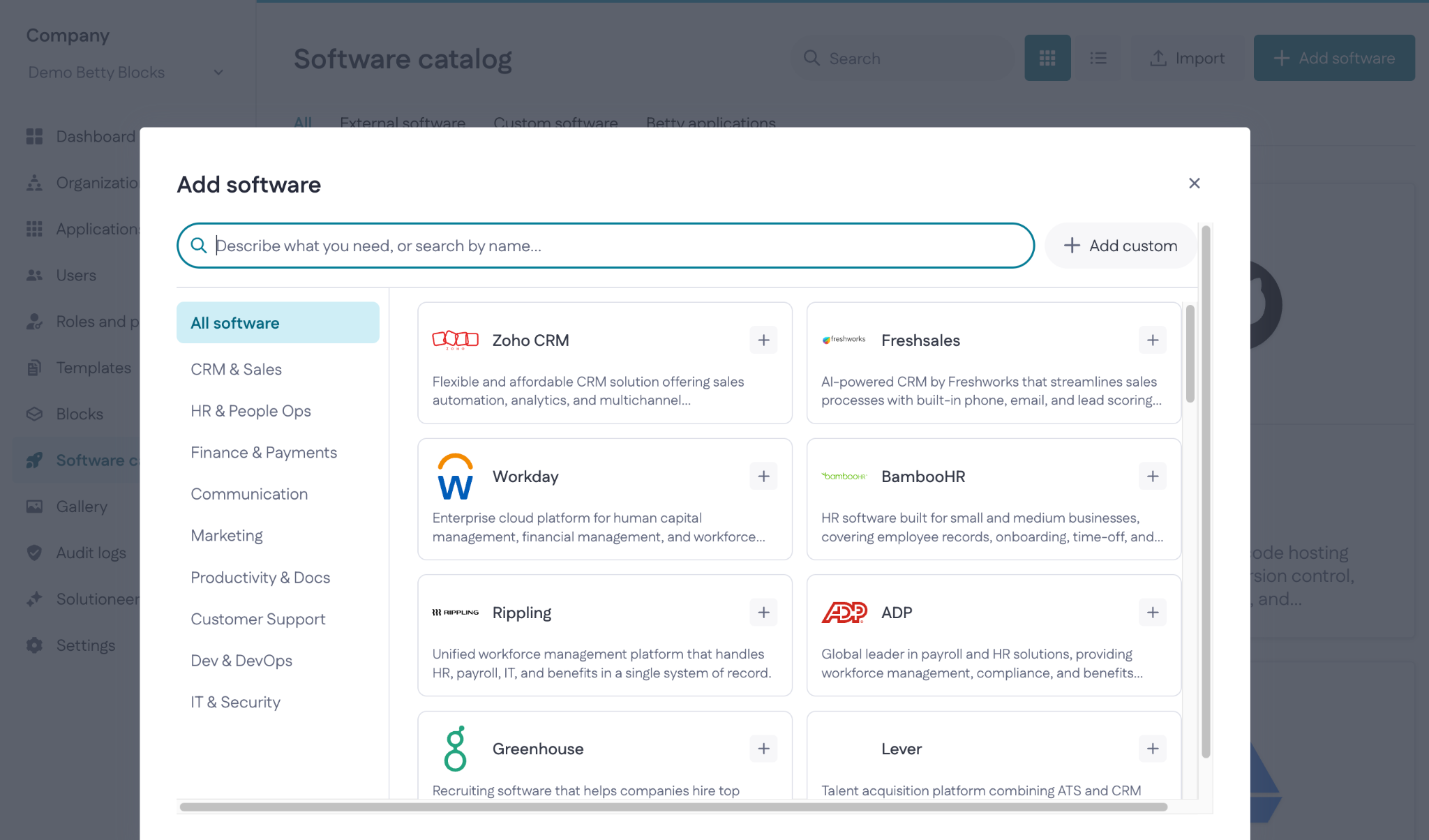Click the Add custom button

click(1120, 246)
